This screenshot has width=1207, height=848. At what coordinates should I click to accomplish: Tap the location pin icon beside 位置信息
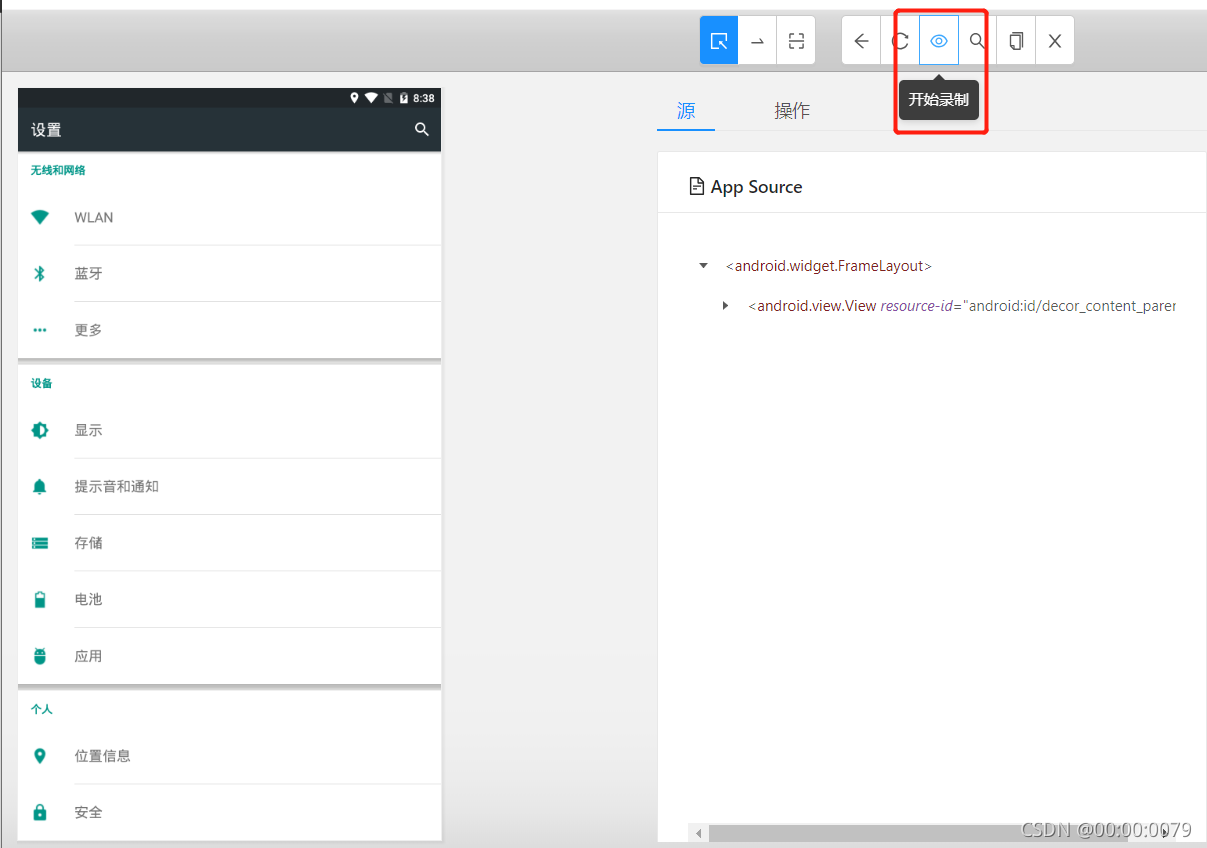(40, 756)
